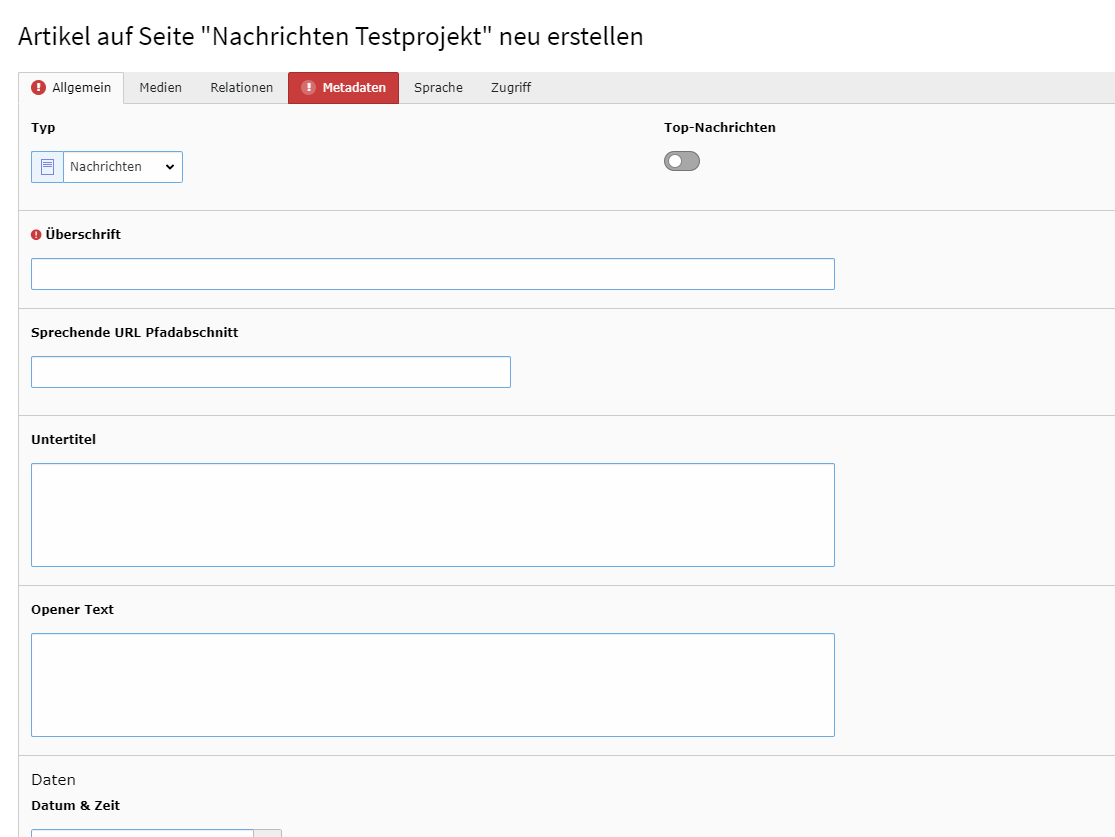
Task: Click the news record type icon
Action: pos(47,167)
